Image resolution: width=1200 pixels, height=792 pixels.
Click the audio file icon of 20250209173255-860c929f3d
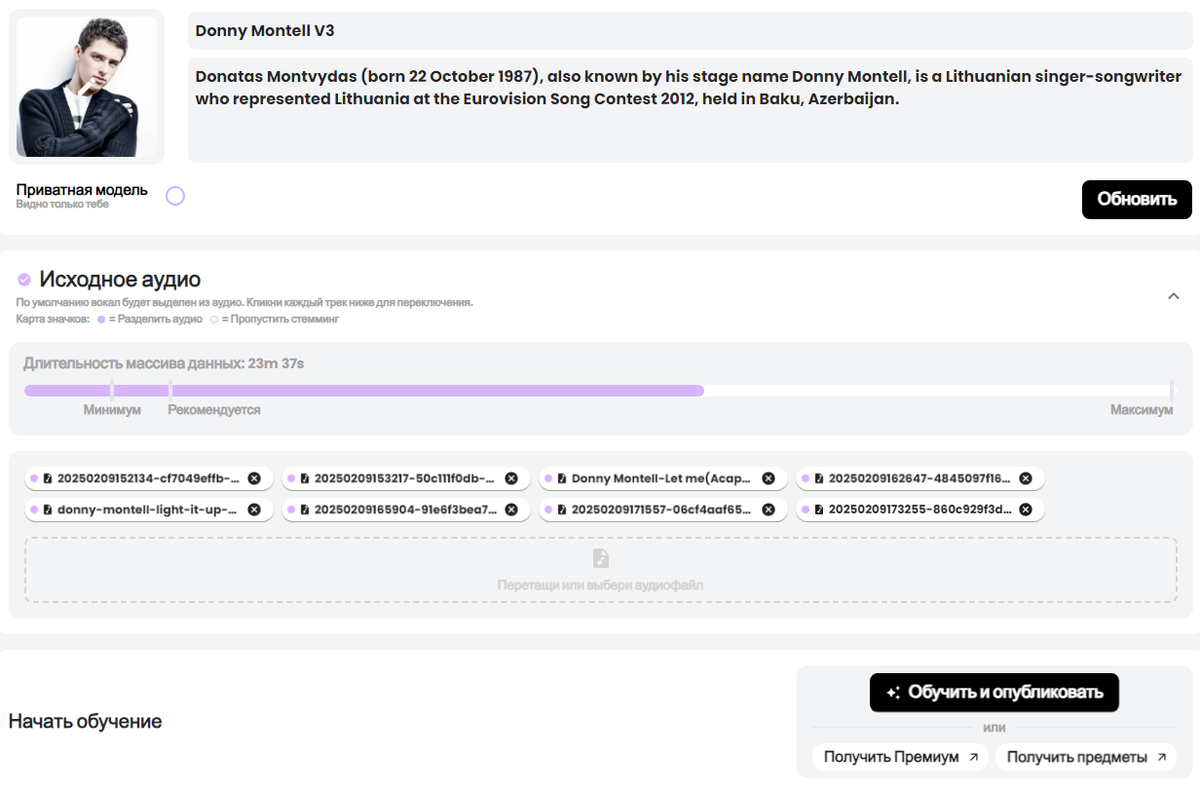click(819, 510)
